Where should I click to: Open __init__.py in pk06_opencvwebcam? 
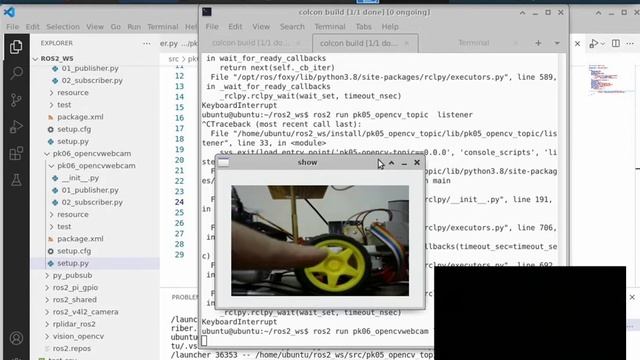[80, 178]
